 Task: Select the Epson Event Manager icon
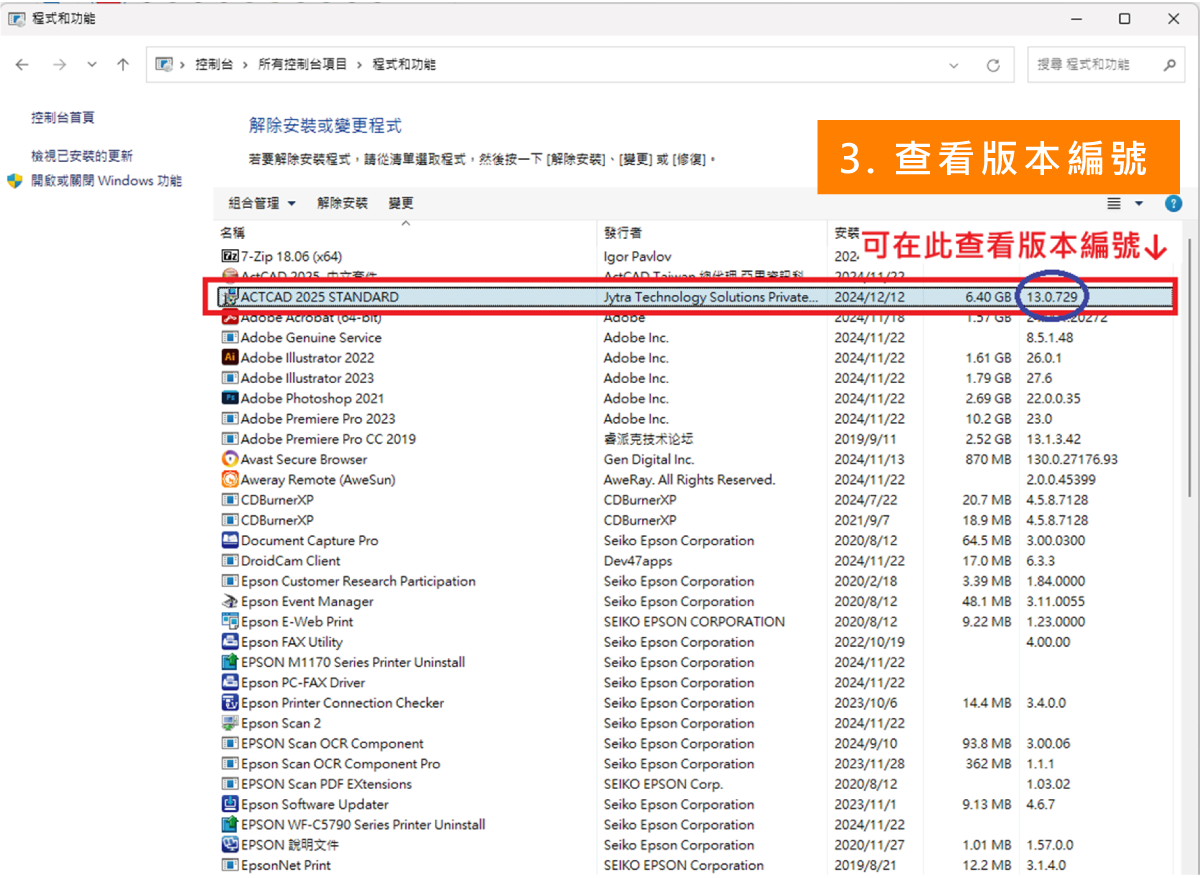[x=230, y=601]
